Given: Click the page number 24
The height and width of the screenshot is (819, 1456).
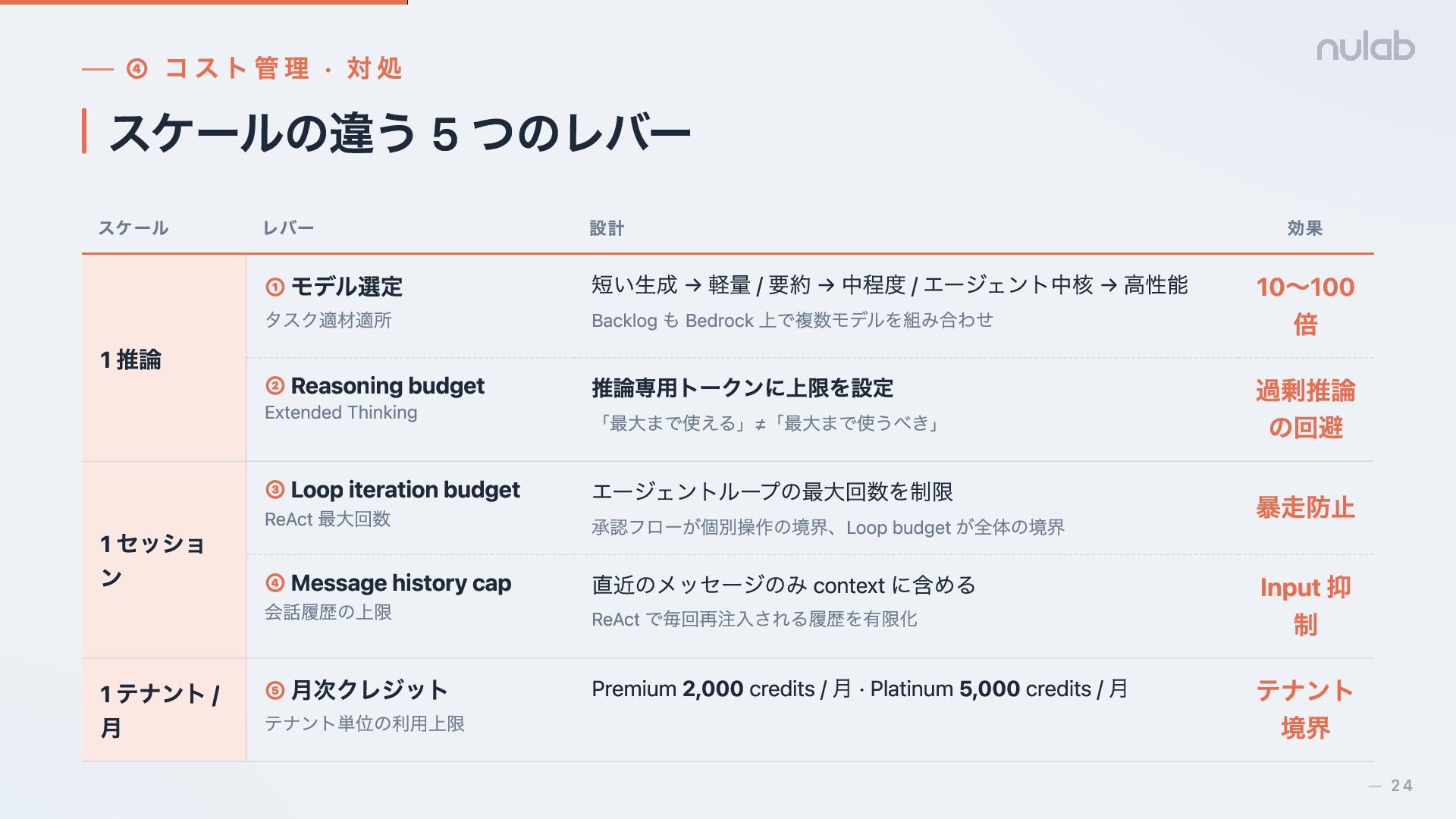Looking at the screenshot, I should pos(1401,786).
